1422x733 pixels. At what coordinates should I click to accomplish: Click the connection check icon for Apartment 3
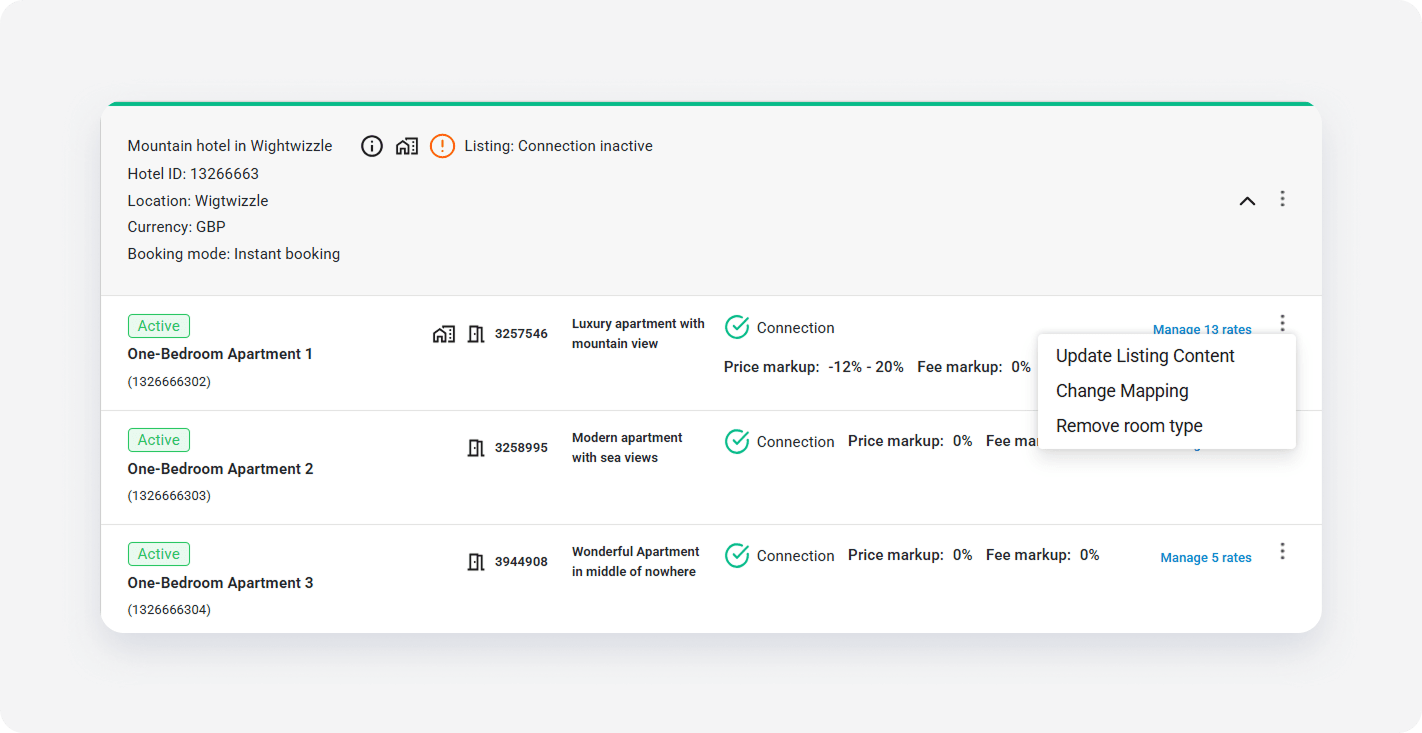(737, 556)
